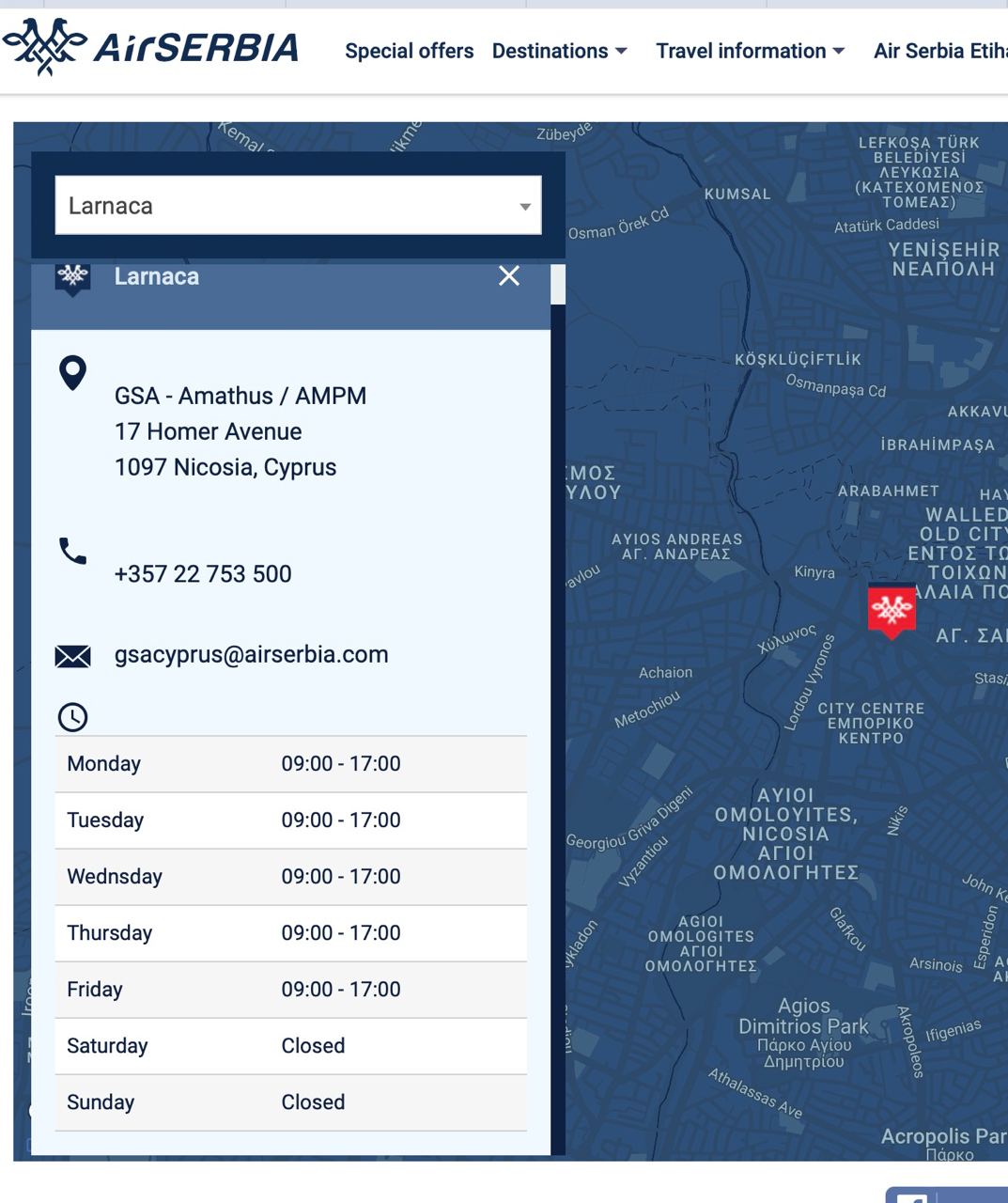1008x1203 pixels.
Task: Click the Air Serbia emblem beside Larnaca header
Action: (x=72, y=276)
